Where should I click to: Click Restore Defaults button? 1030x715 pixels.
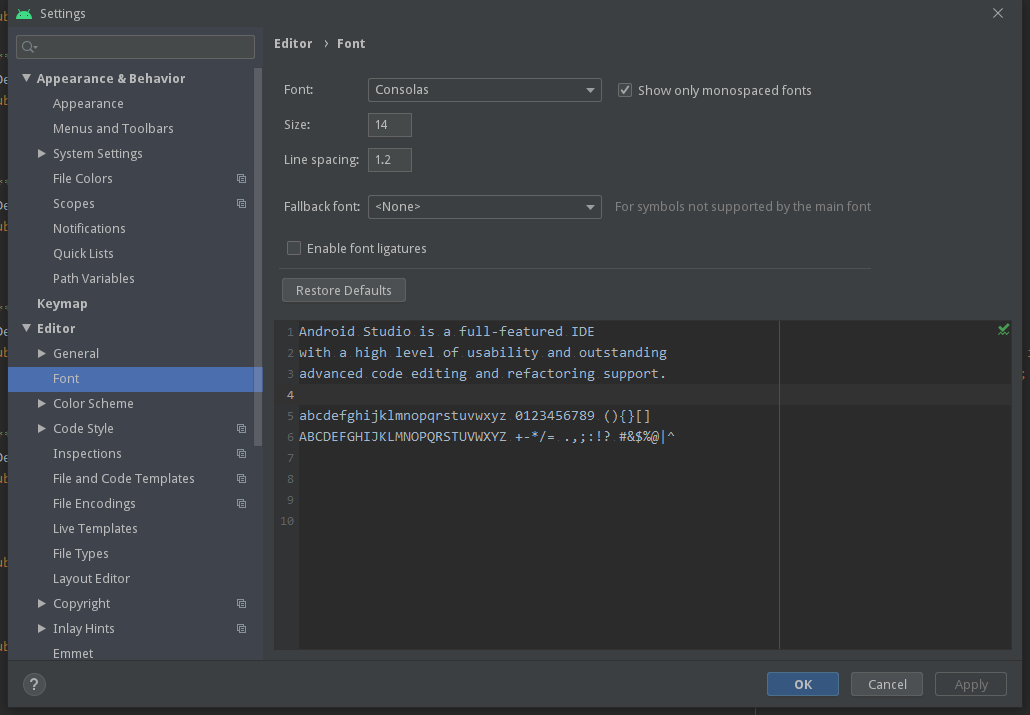click(x=344, y=290)
